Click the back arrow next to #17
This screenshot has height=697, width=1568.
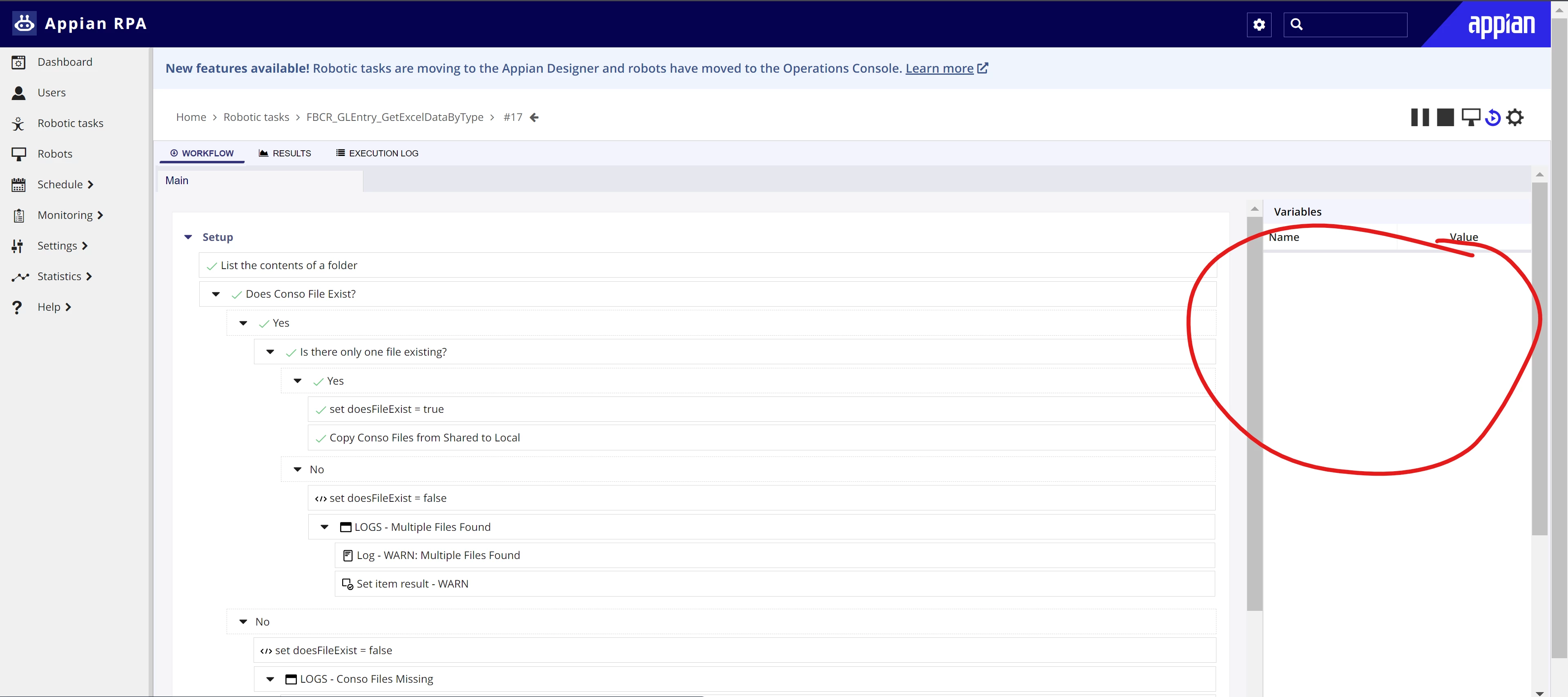534,118
